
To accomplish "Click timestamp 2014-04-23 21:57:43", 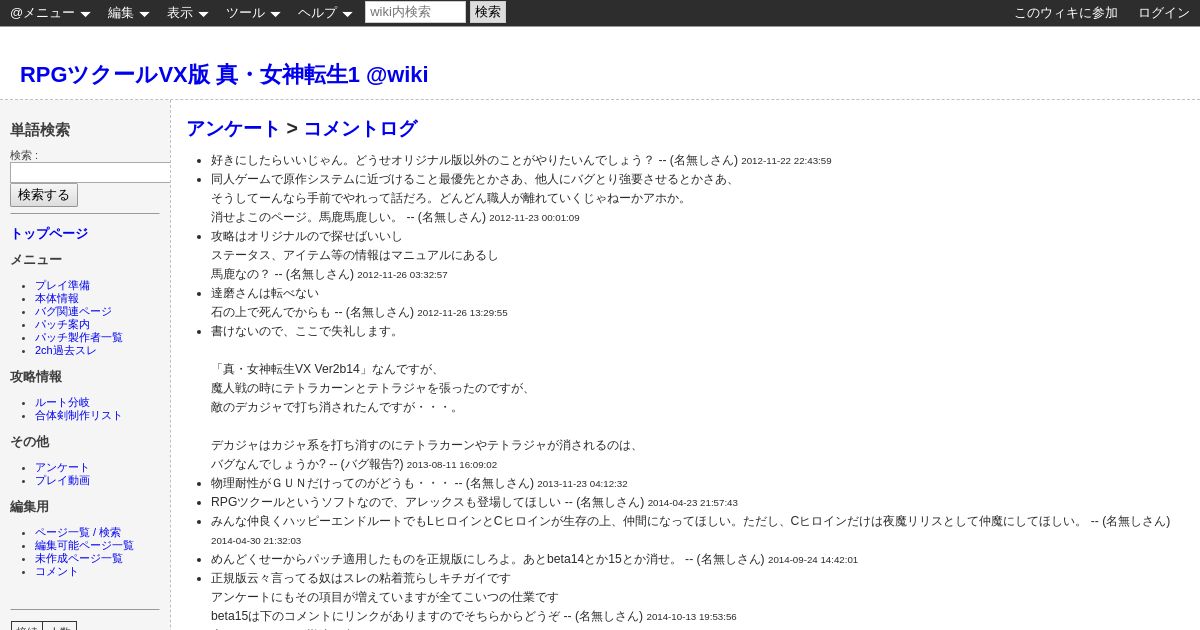I will (x=692, y=503).
